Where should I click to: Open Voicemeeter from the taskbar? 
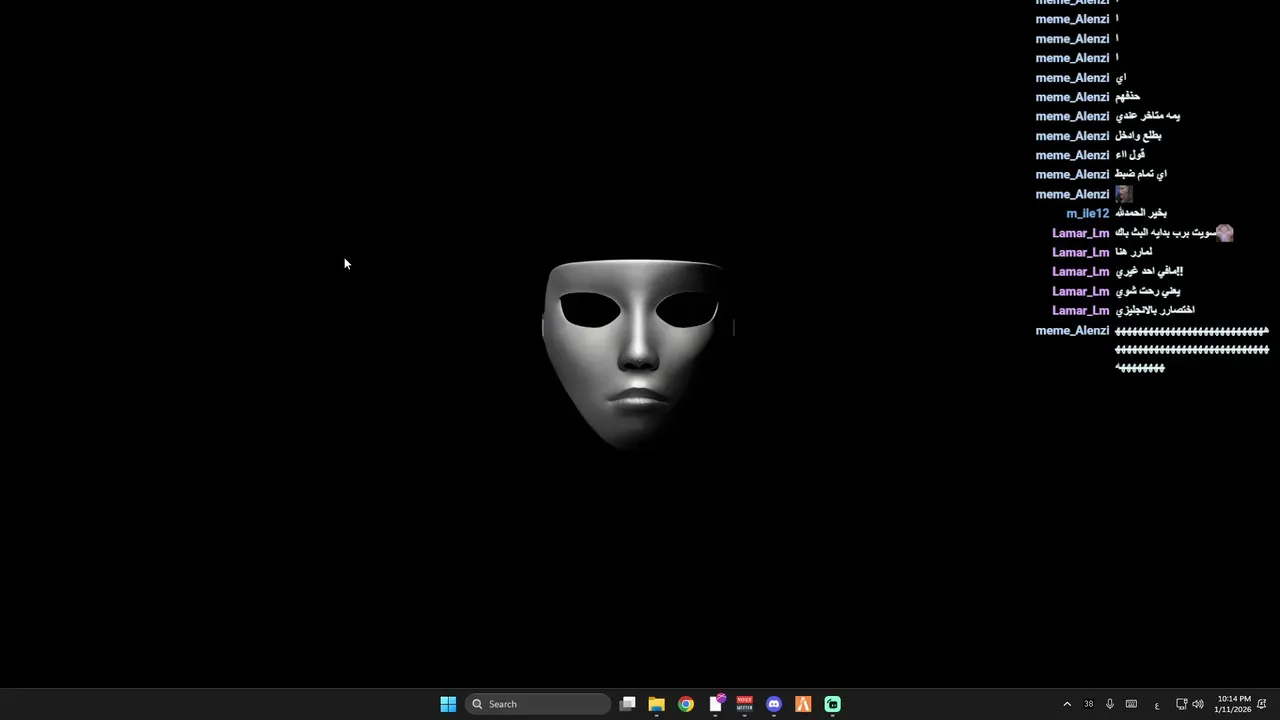(745, 704)
